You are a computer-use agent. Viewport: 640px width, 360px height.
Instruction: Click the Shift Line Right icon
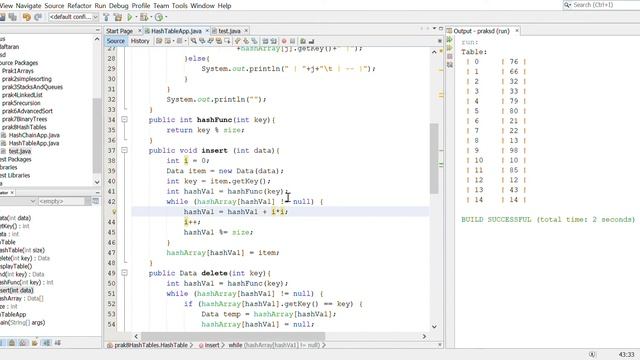(x=273, y=41)
